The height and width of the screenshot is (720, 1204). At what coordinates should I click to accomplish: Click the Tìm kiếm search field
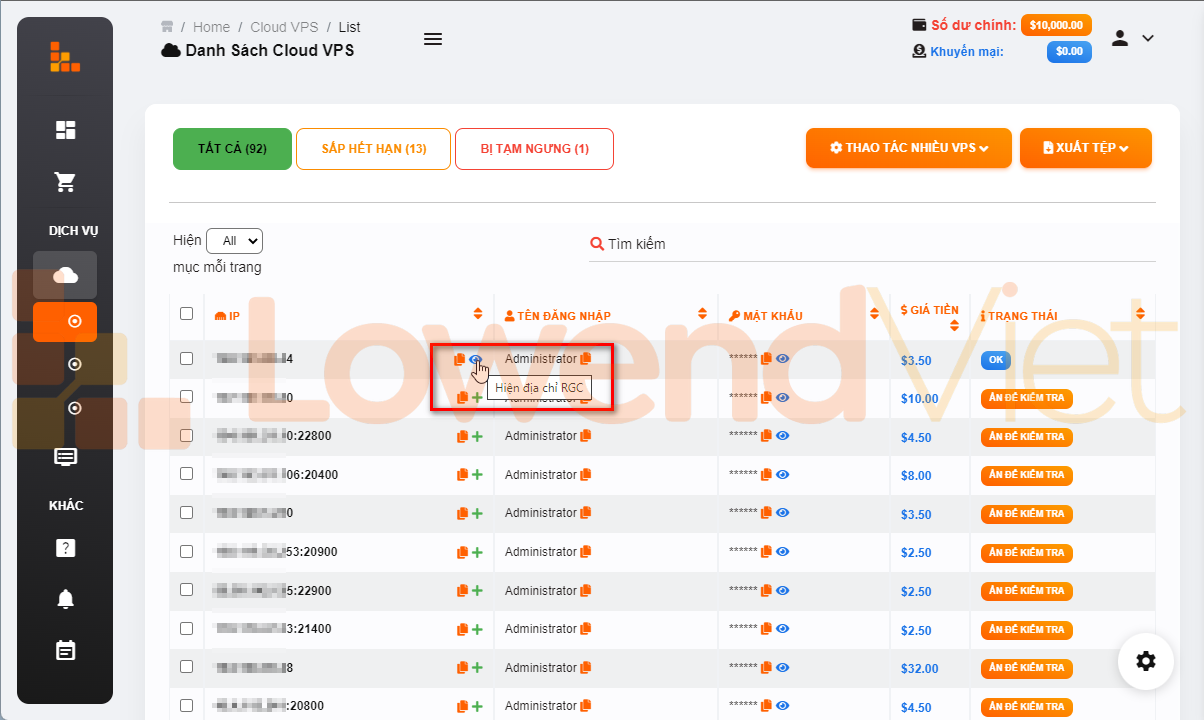(x=870, y=244)
